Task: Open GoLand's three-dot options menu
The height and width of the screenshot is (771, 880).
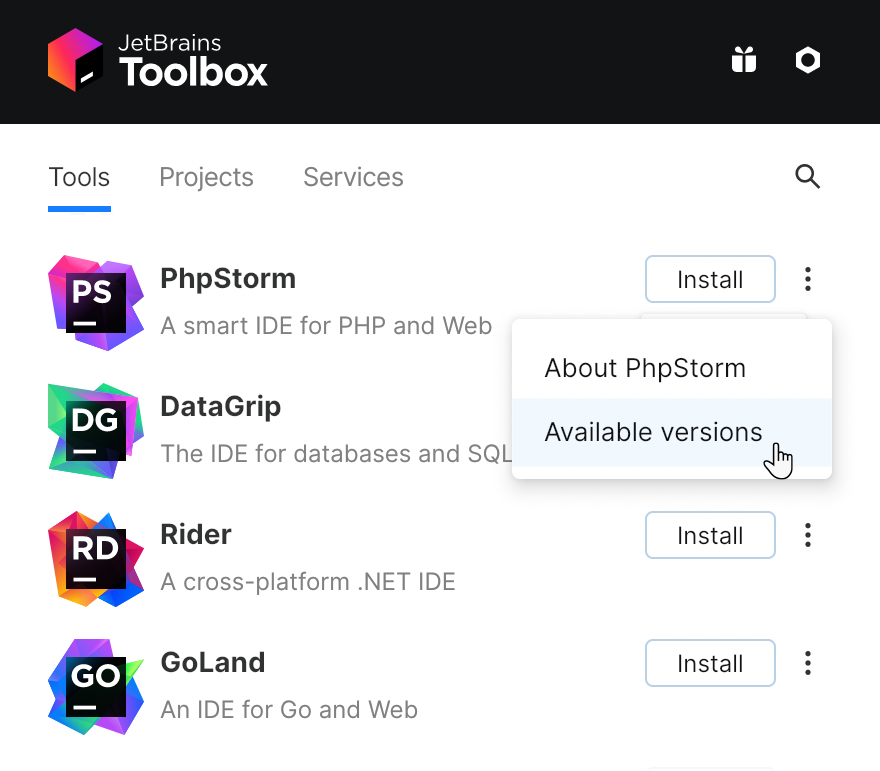Action: 807,663
